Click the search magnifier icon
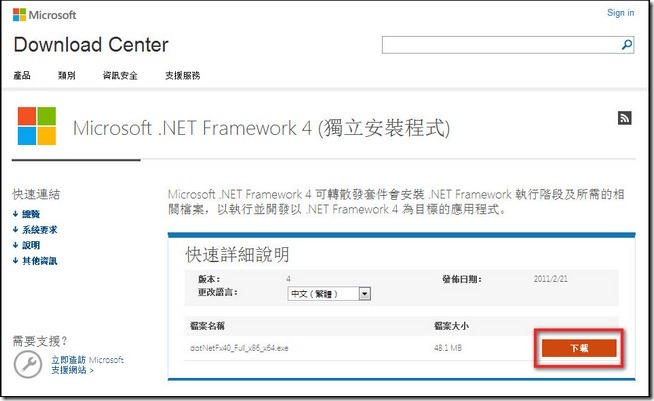 626,45
